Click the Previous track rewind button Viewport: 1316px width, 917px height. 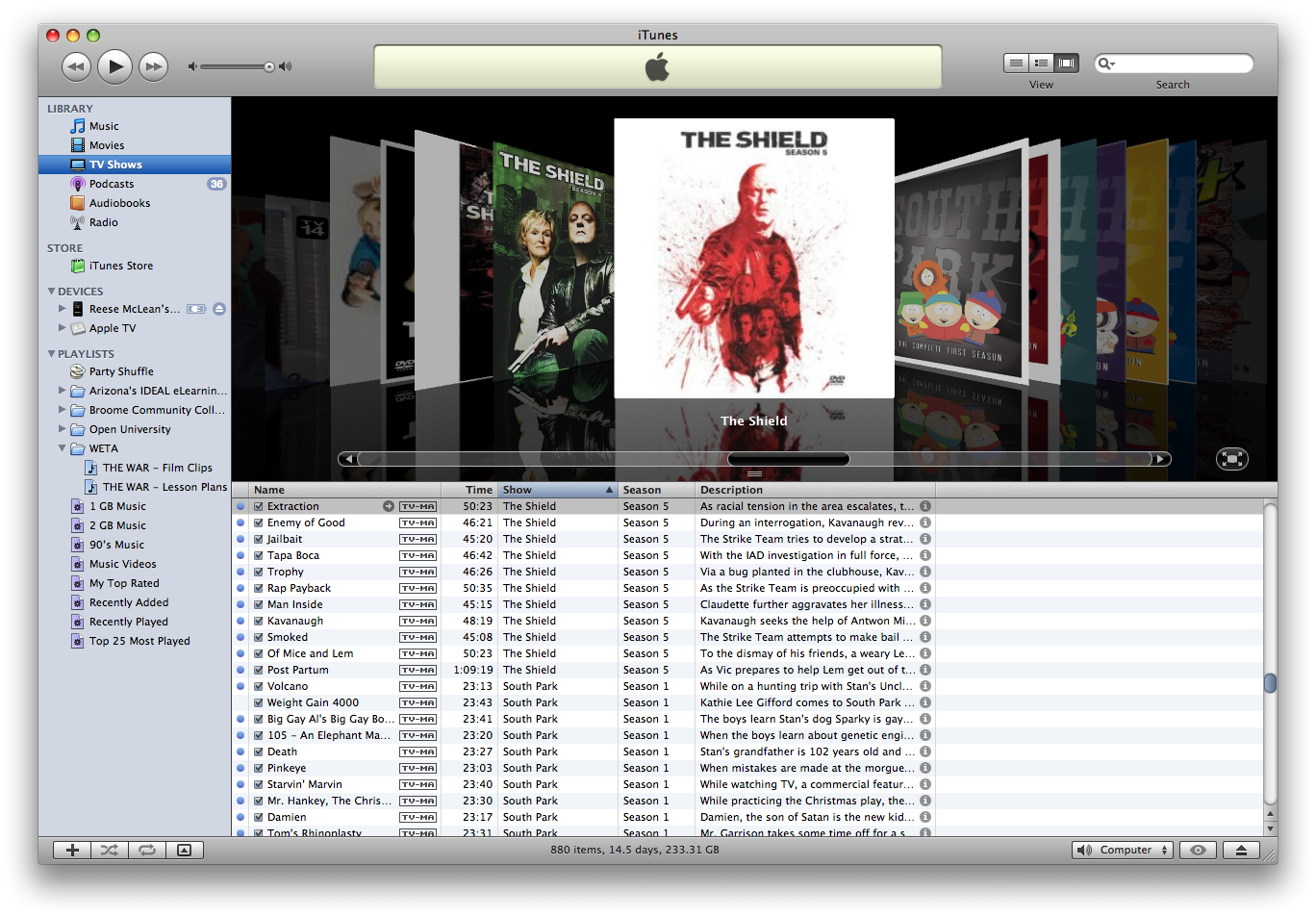pos(76,66)
